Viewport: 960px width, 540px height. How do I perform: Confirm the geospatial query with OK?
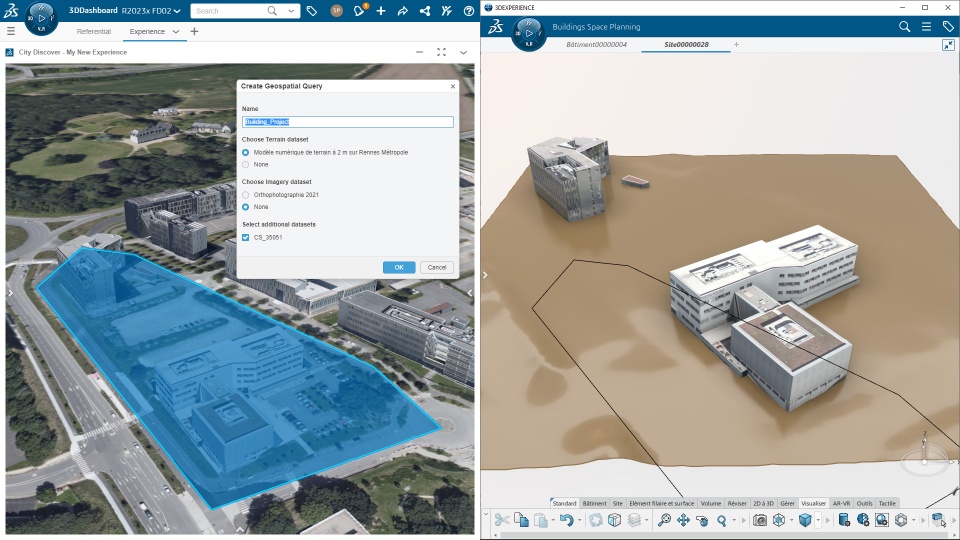coord(399,268)
